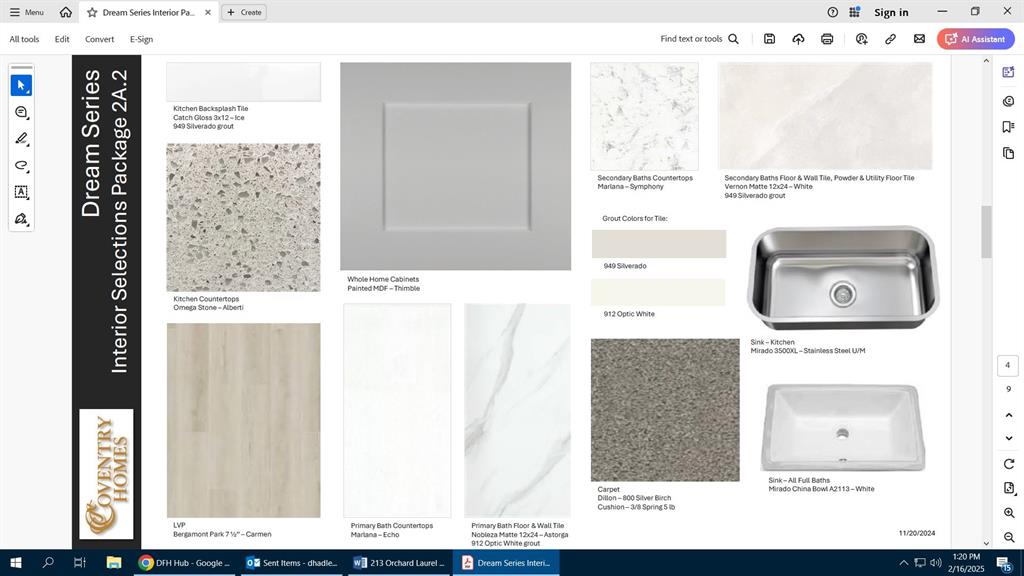Image resolution: width=1024 pixels, height=576 pixels.
Task: Choose the highlighter pen tool
Action: 21,139
